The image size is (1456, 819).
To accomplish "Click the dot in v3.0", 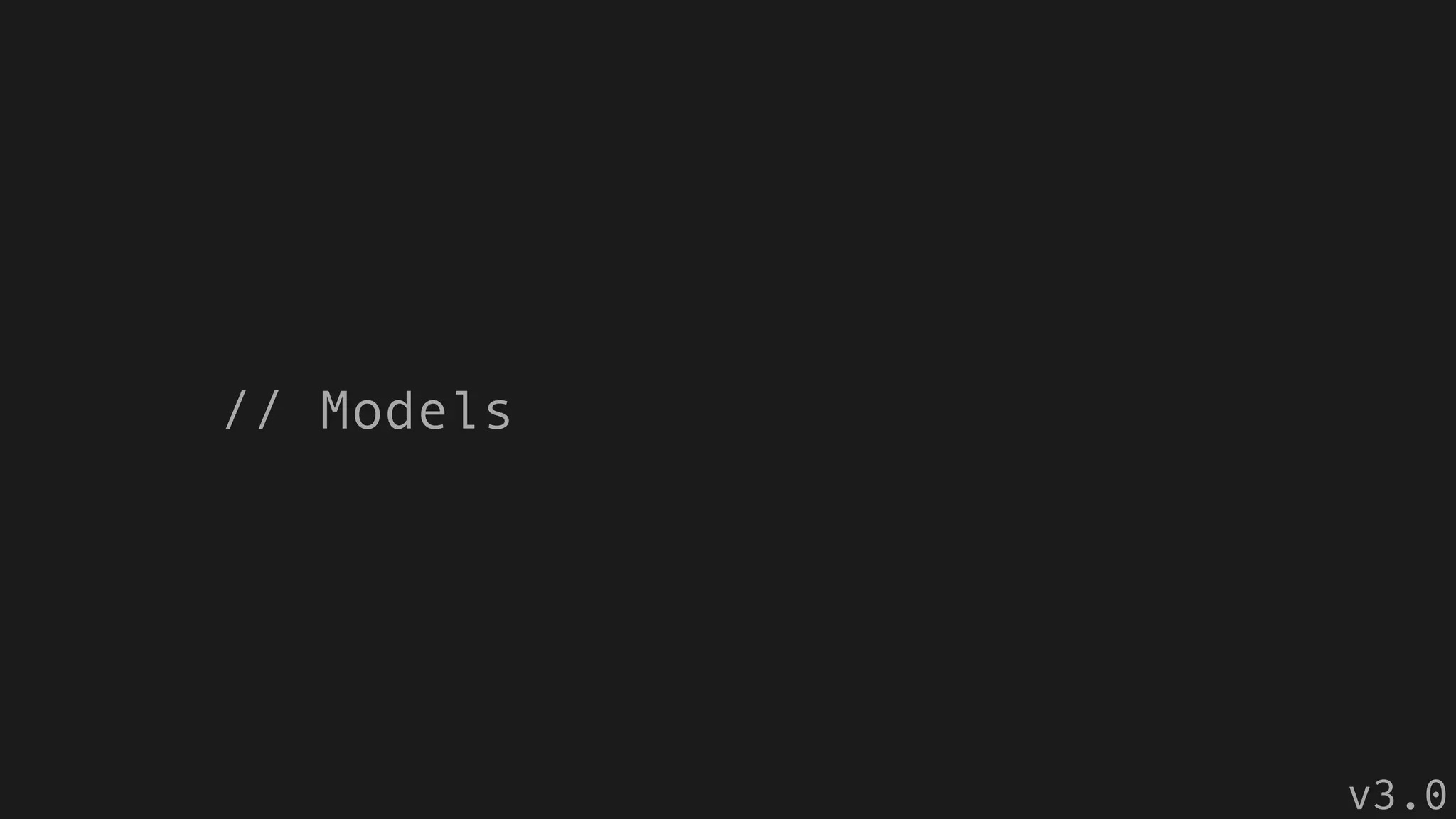I will click(1410, 806).
